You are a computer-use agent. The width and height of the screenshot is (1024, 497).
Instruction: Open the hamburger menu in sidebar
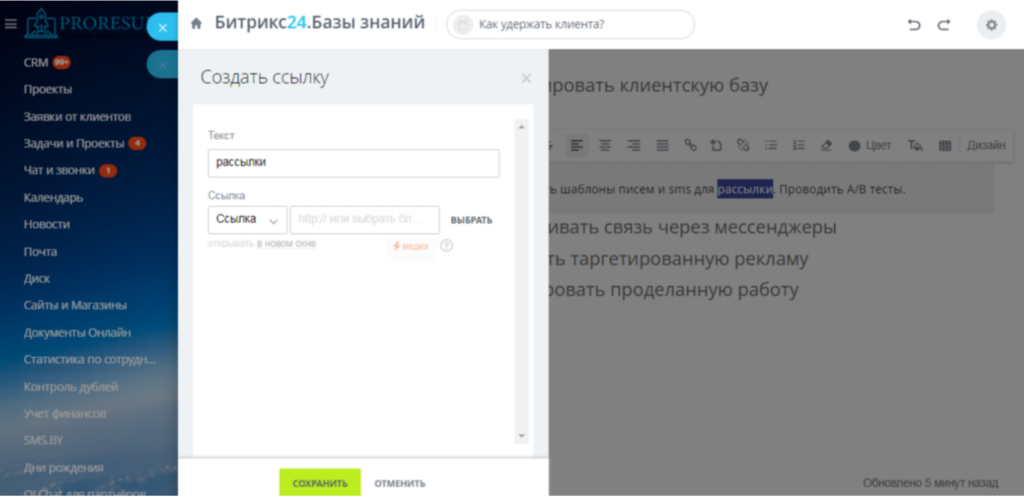tap(10, 24)
